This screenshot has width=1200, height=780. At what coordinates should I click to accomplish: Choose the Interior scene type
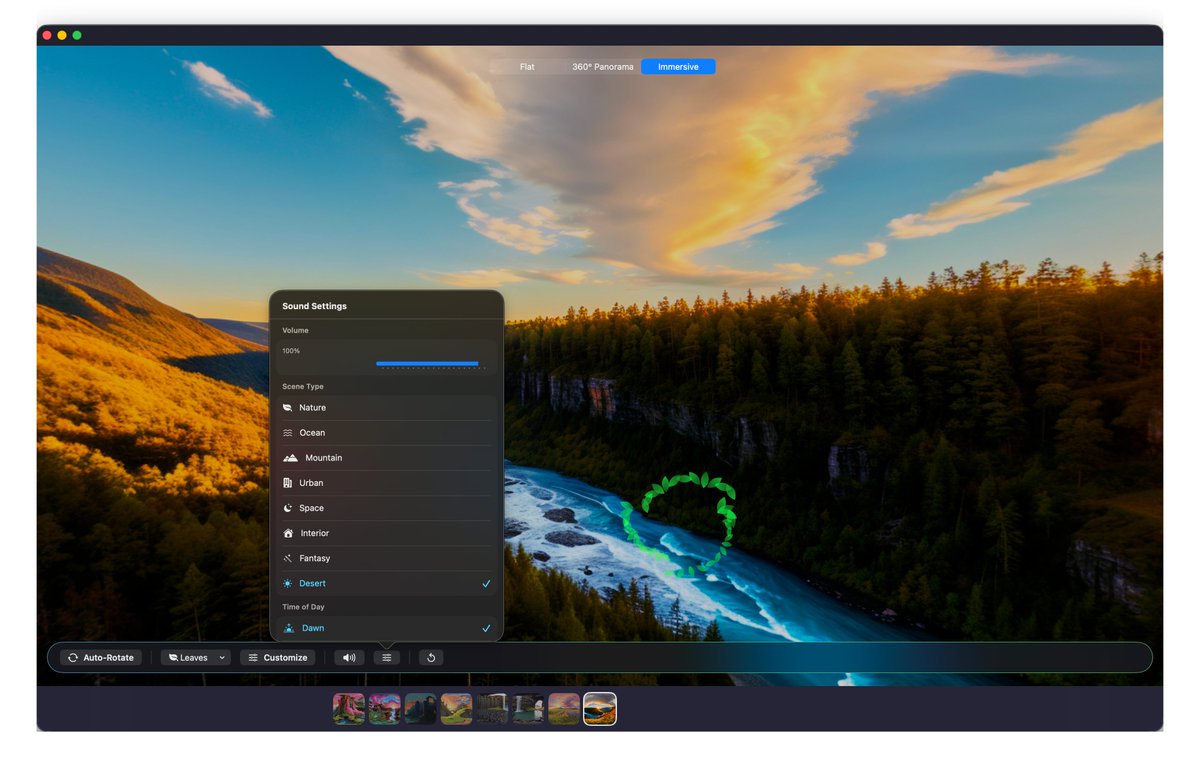click(x=387, y=533)
